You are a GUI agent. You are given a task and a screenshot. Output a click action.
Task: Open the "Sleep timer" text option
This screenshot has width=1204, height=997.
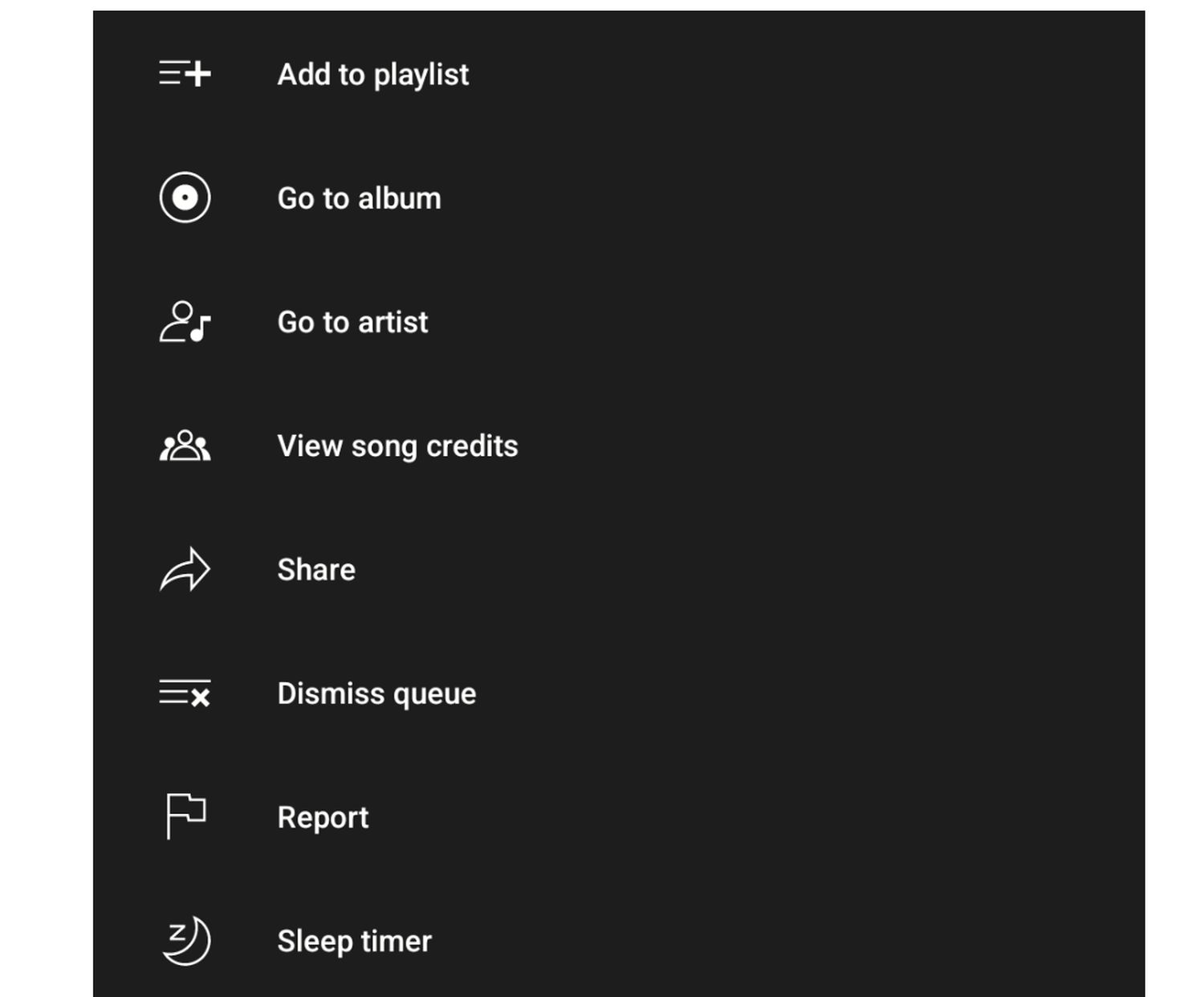point(354,941)
